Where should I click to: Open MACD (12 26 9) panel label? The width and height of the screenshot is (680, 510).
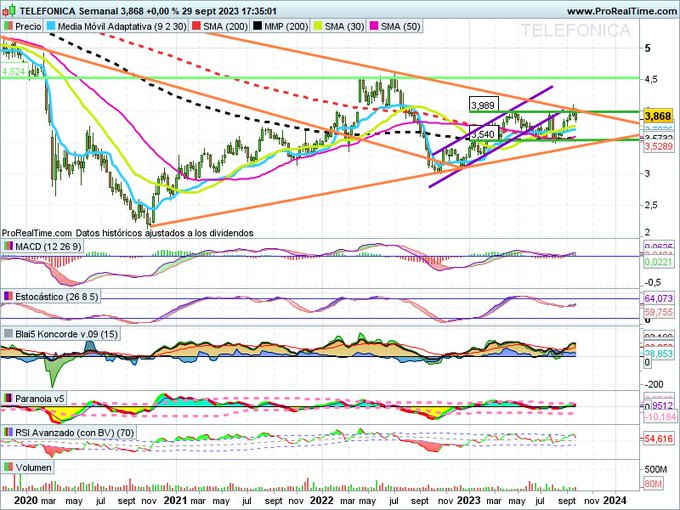(48, 246)
